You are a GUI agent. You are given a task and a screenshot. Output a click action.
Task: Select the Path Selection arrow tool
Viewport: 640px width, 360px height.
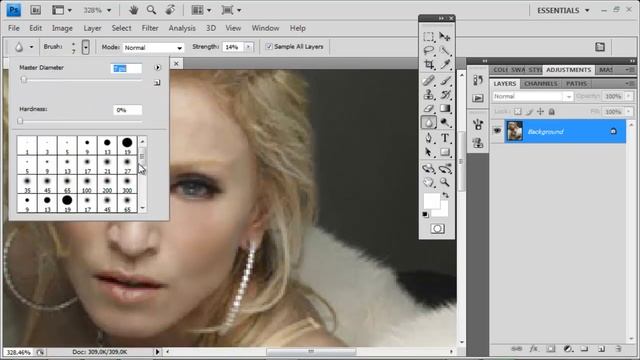[428, 152]
